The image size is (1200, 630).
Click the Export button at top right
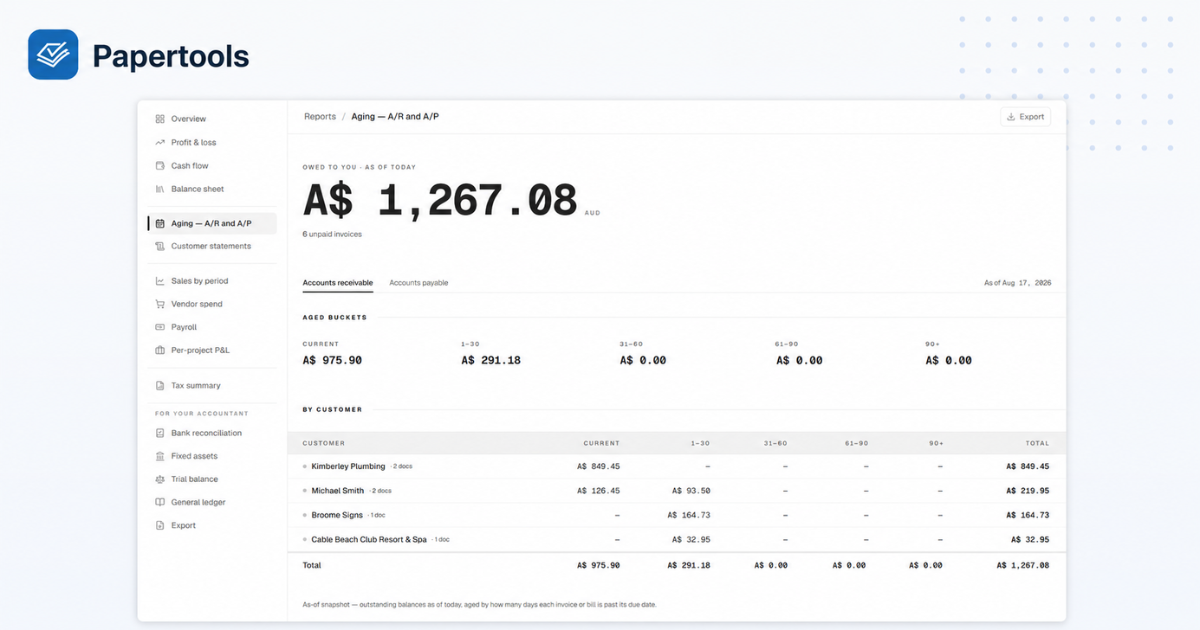click(1026, 117)
